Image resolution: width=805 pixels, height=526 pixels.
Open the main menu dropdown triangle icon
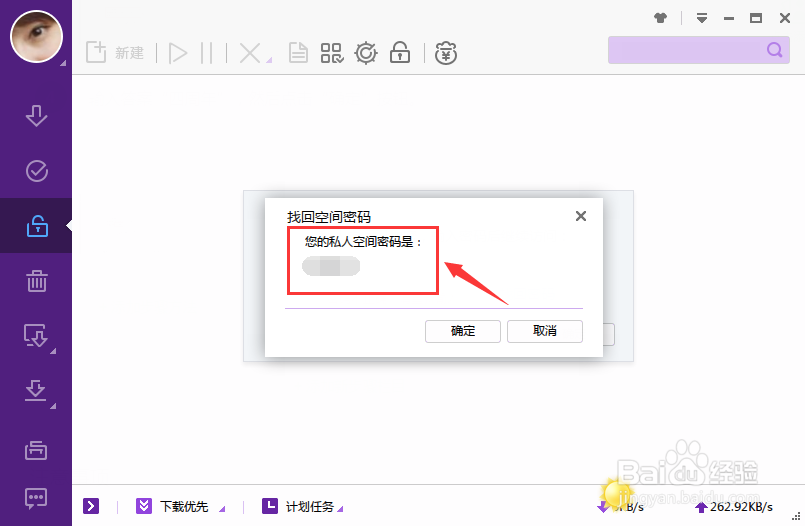point(702,18)
